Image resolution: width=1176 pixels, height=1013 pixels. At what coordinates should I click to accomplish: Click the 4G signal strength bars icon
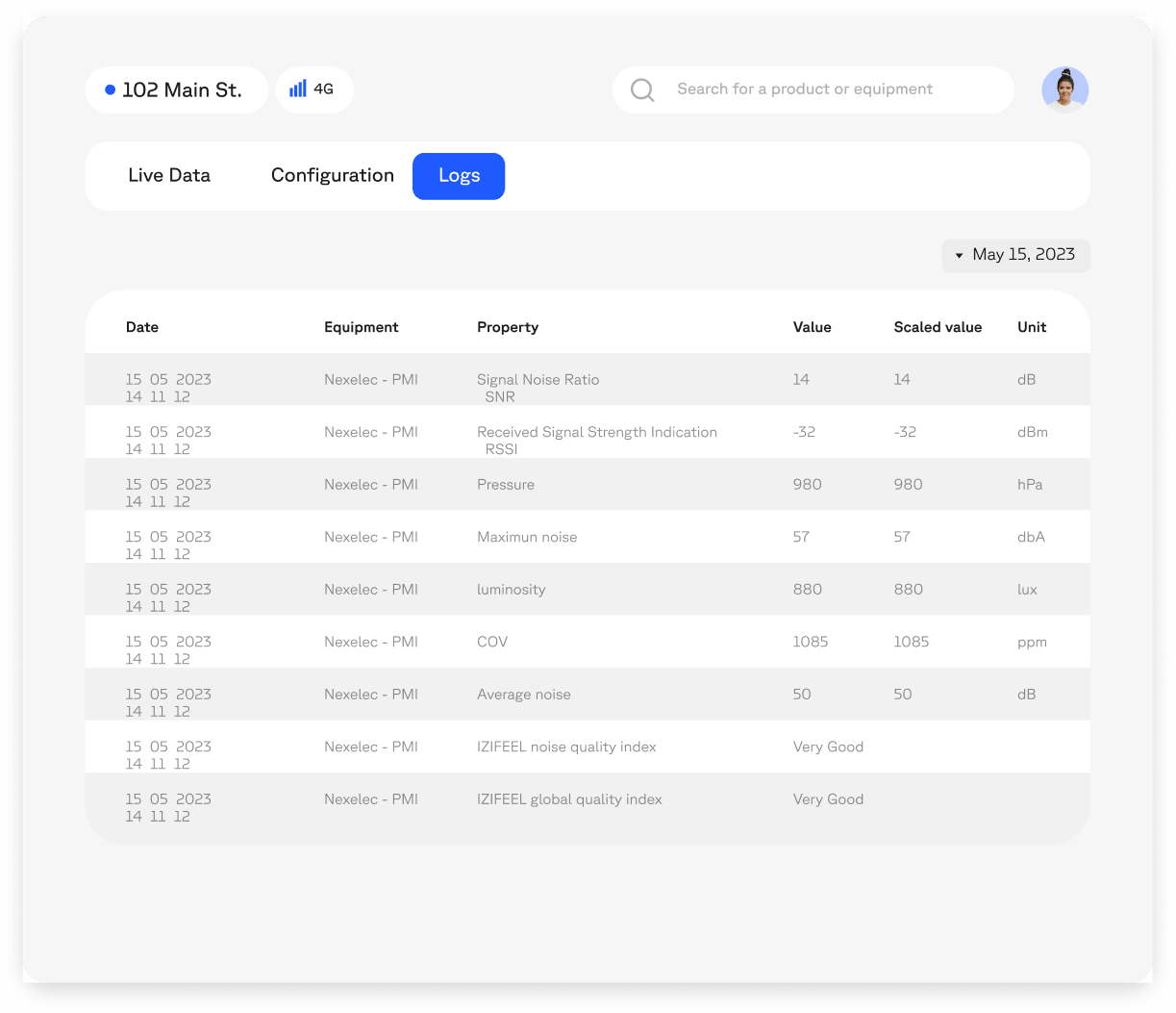298,89
